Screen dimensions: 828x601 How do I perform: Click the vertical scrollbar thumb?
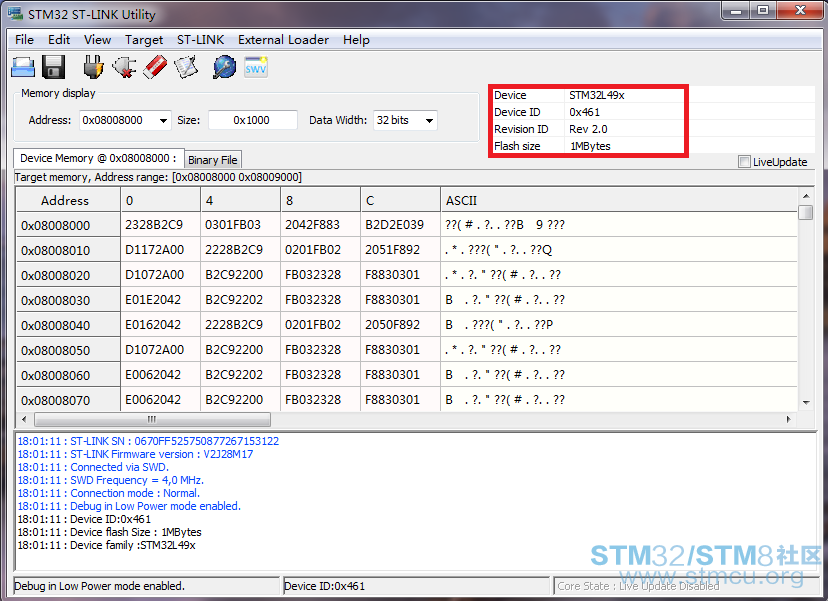pos(805,212)
